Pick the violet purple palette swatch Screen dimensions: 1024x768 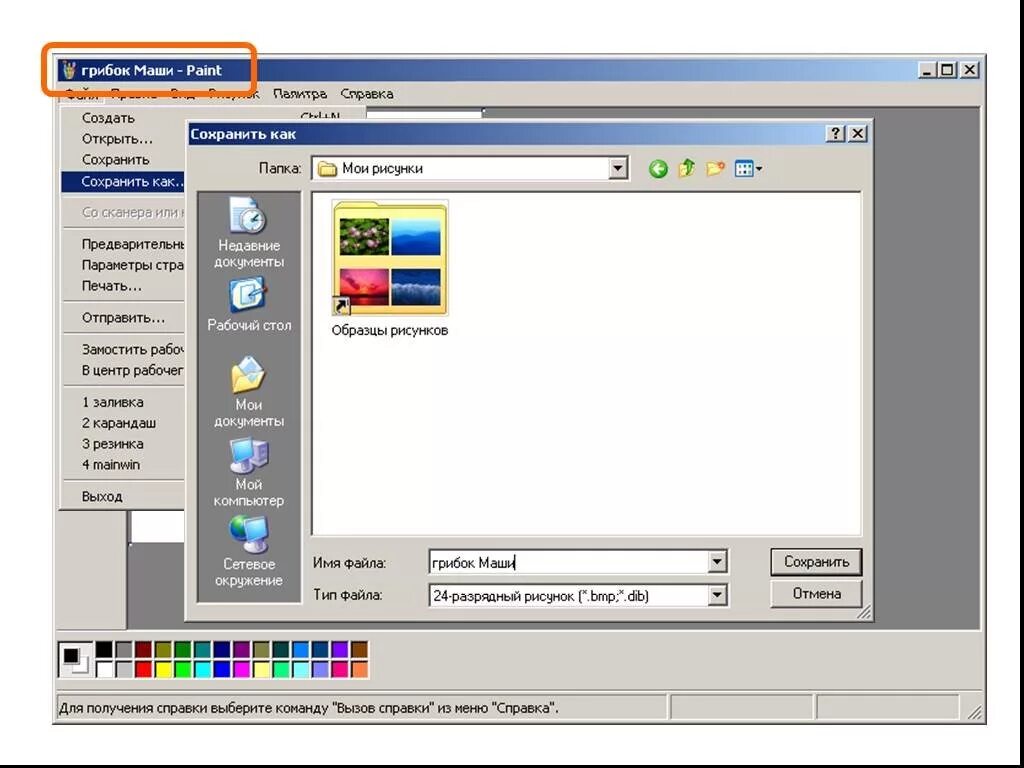(340, 649)
